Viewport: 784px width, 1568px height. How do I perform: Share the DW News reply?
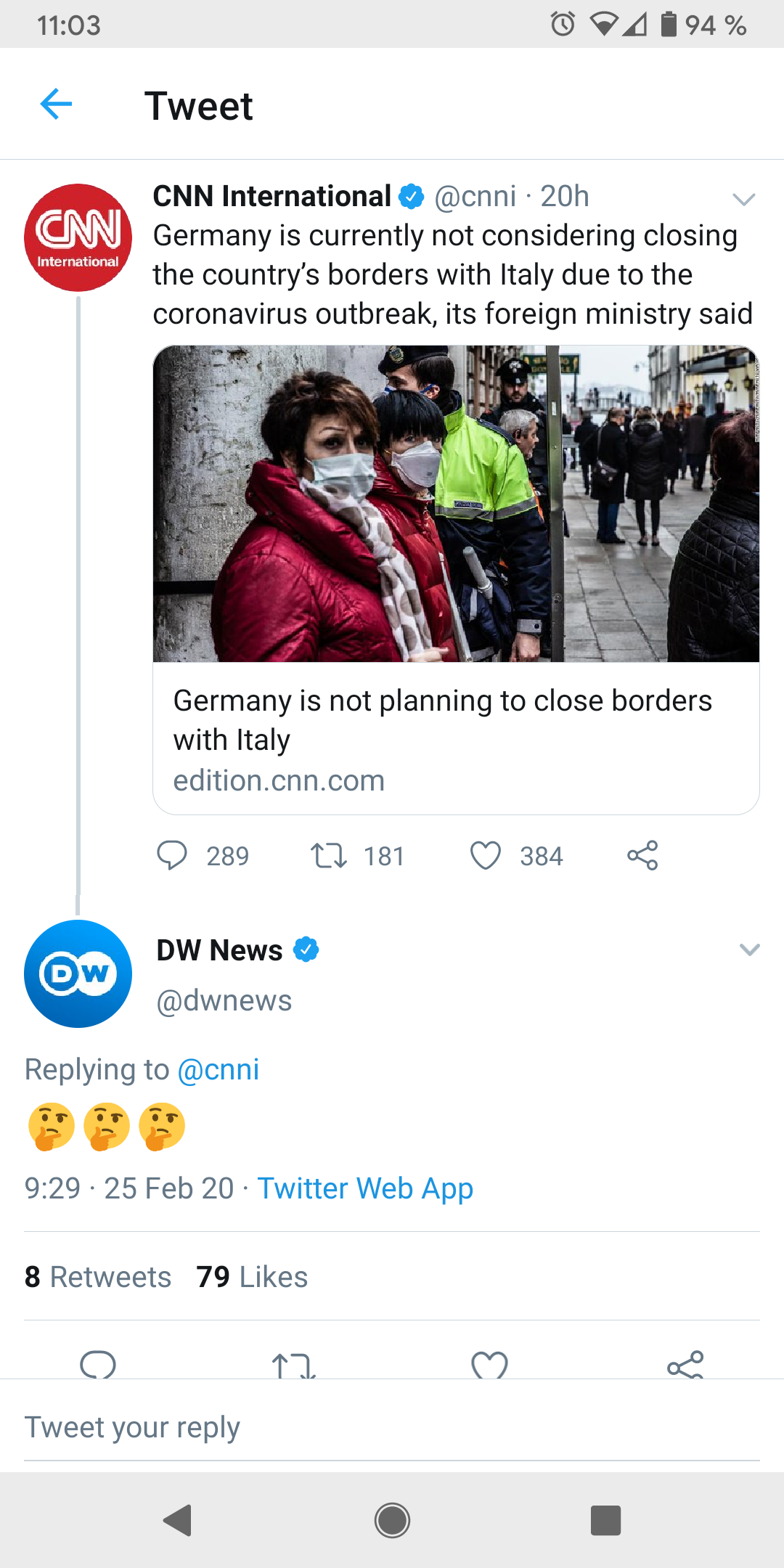tap(685, 1365)
